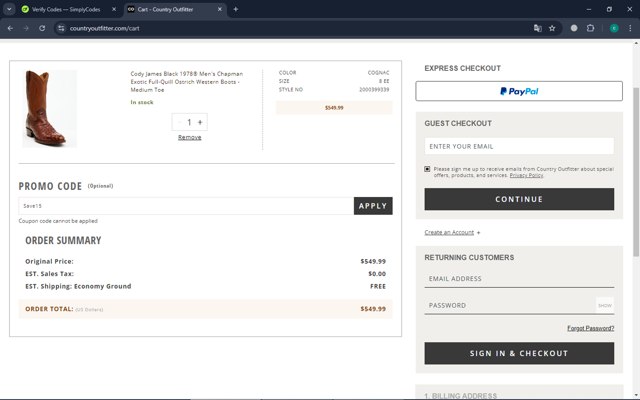Expand Create an Account section
The width and height of the screenshot is (640, 400).
(x=452, y=232)
